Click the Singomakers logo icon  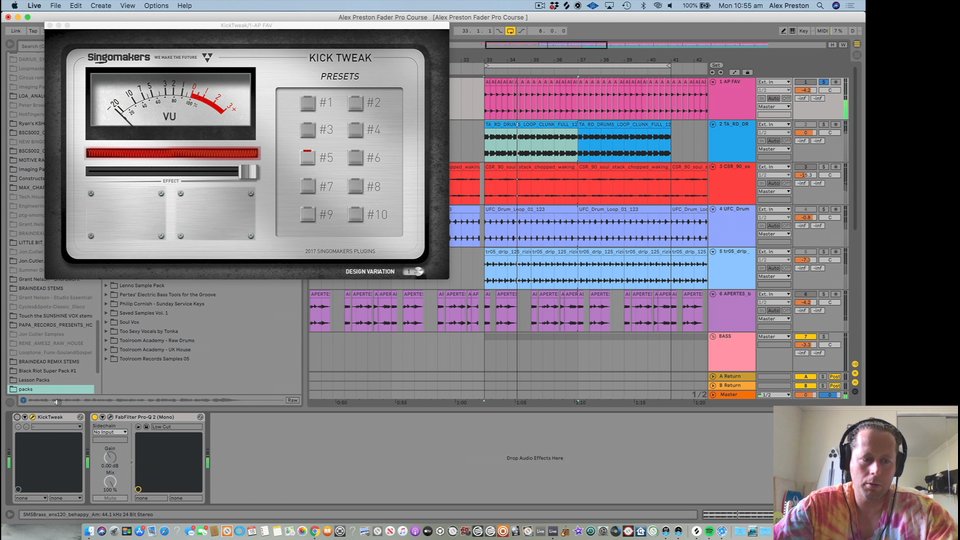pos(208,58)
